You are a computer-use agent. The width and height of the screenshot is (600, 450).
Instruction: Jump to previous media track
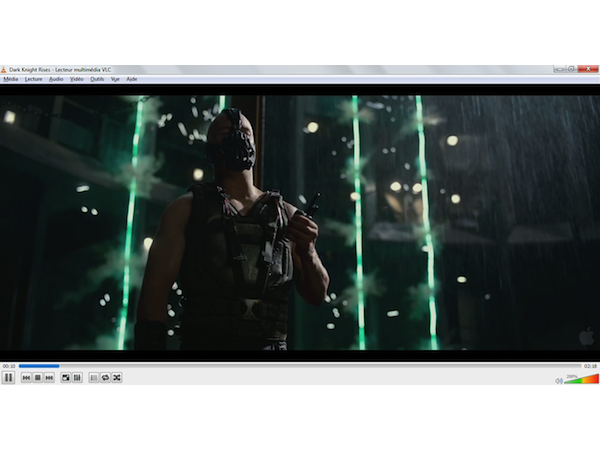[26, 378]
